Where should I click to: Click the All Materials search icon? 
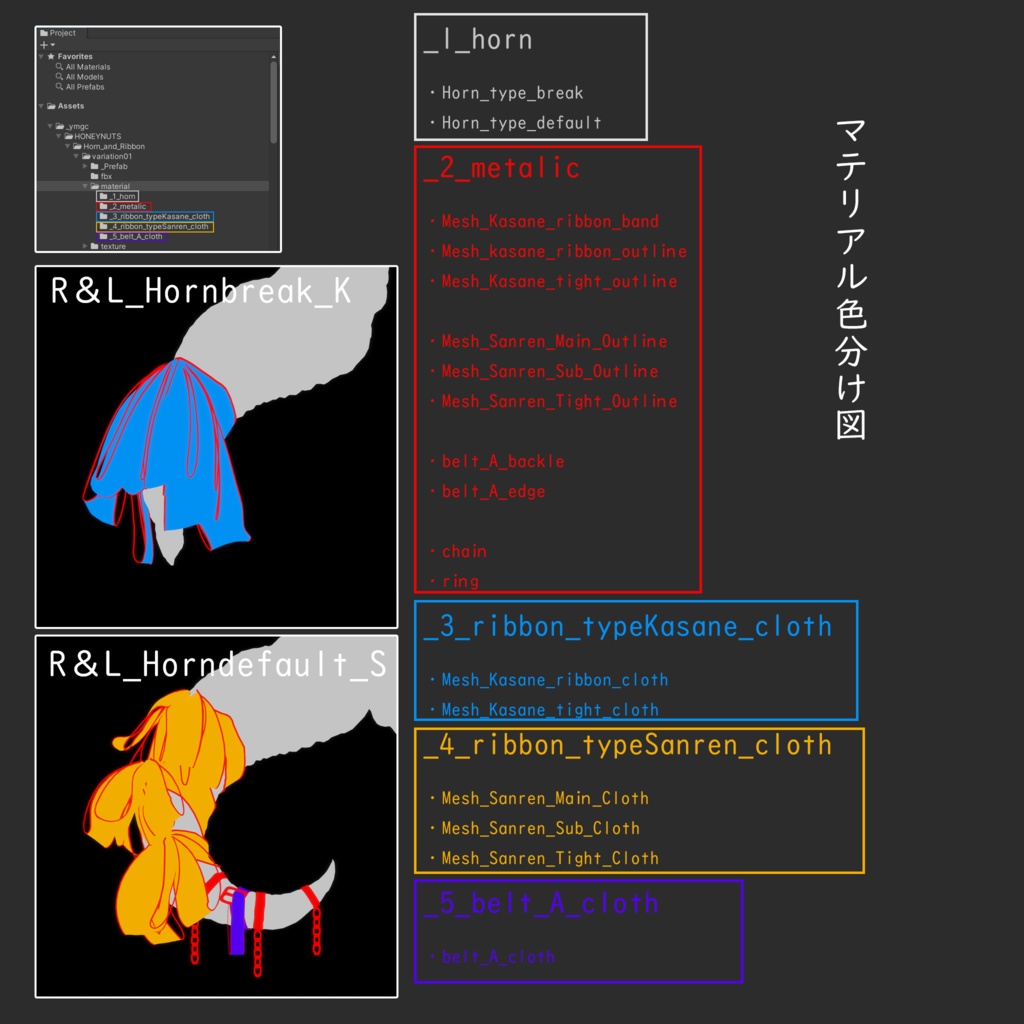(x=59, y=67)
